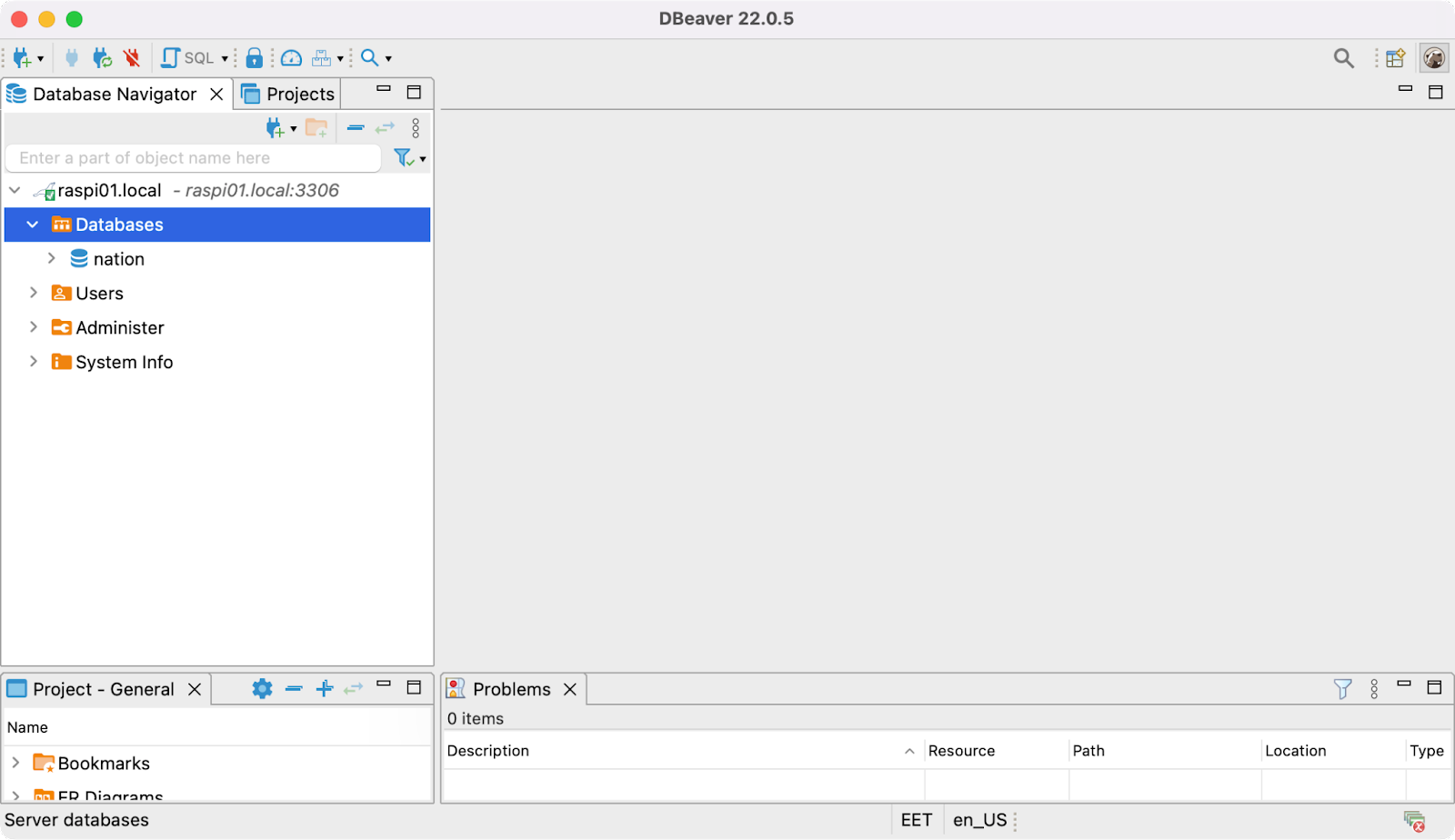
Task: Click the error log icon in the status bar
Action: 1414,821
